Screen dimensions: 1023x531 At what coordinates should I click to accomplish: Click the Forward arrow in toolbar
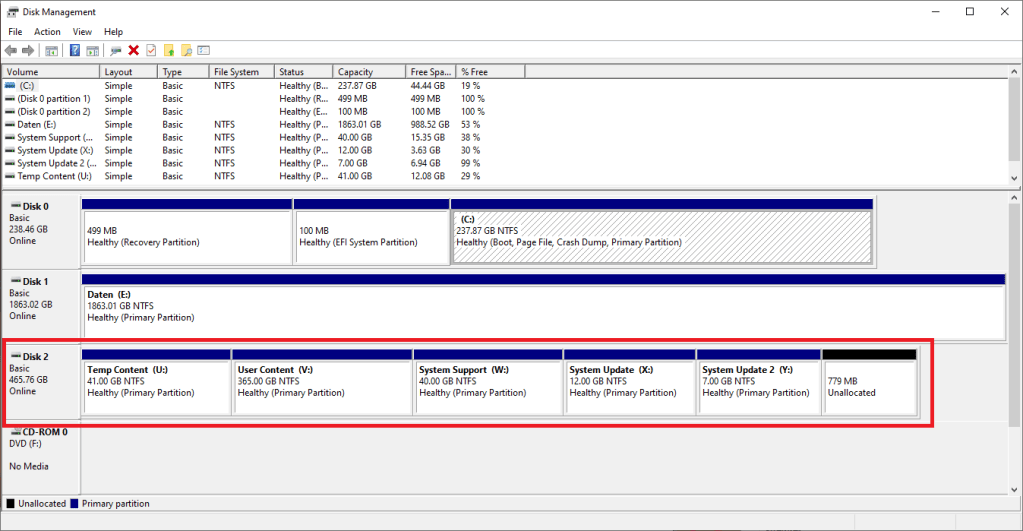26,50
